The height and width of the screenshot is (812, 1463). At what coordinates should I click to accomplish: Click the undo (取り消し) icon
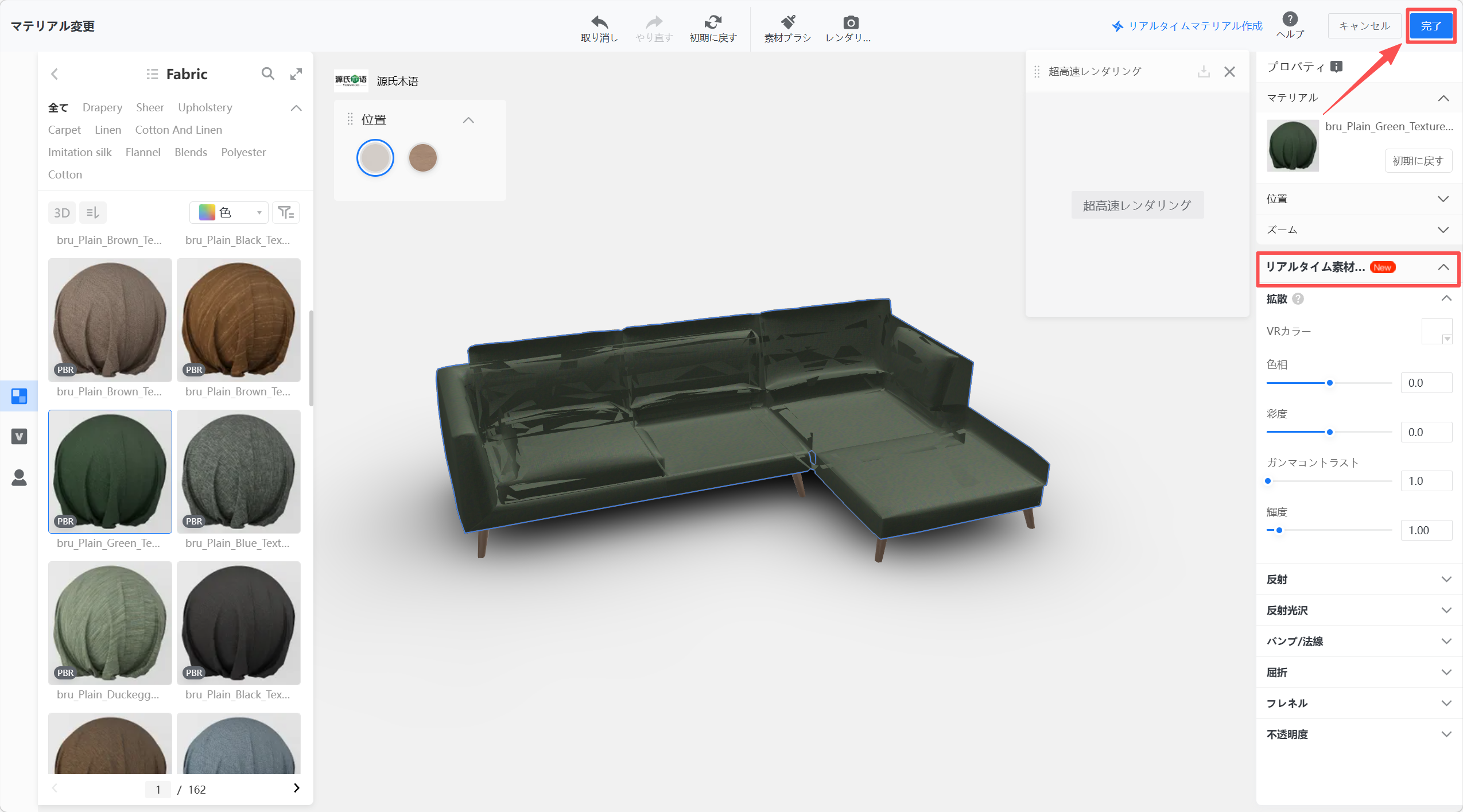pyautogui.click(x=599, y=22)
